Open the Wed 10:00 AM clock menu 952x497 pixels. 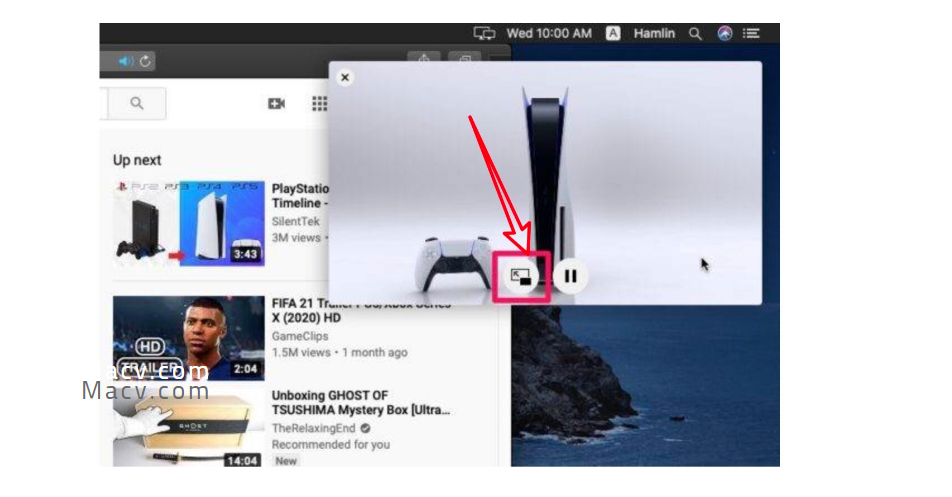[549, 33]
